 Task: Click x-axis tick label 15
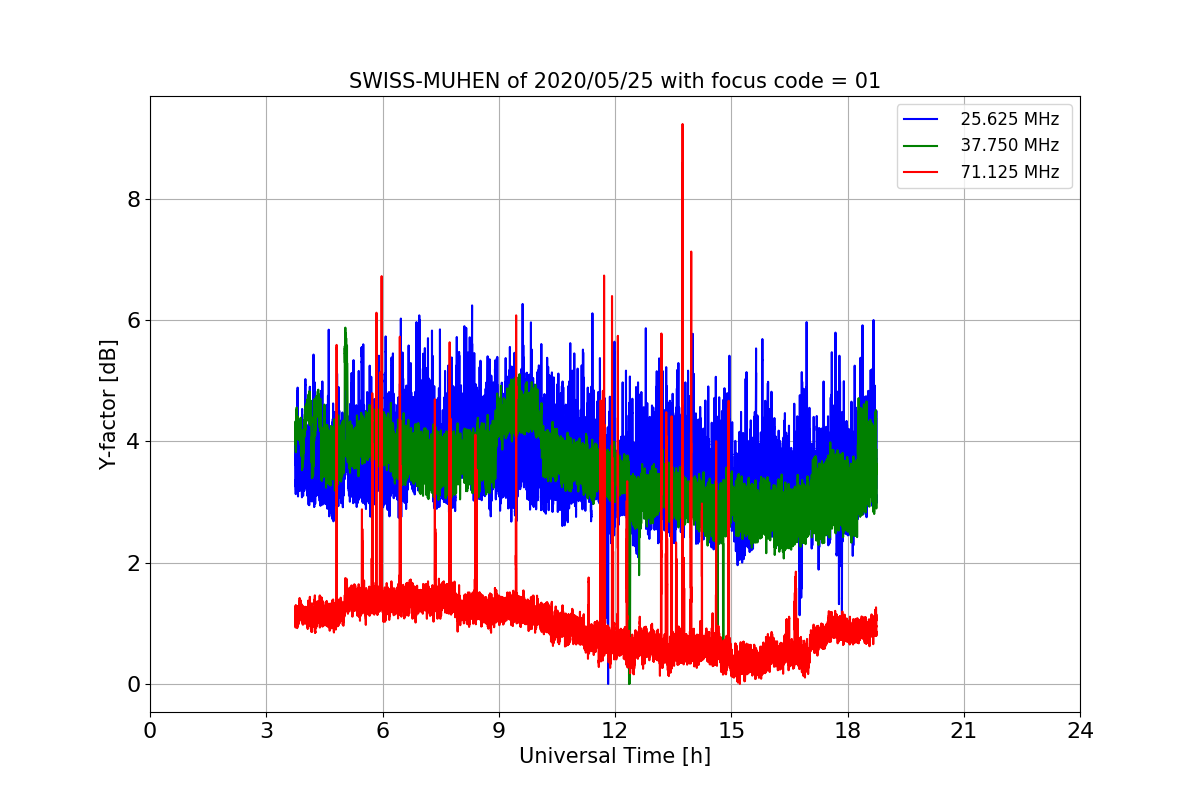731,731
